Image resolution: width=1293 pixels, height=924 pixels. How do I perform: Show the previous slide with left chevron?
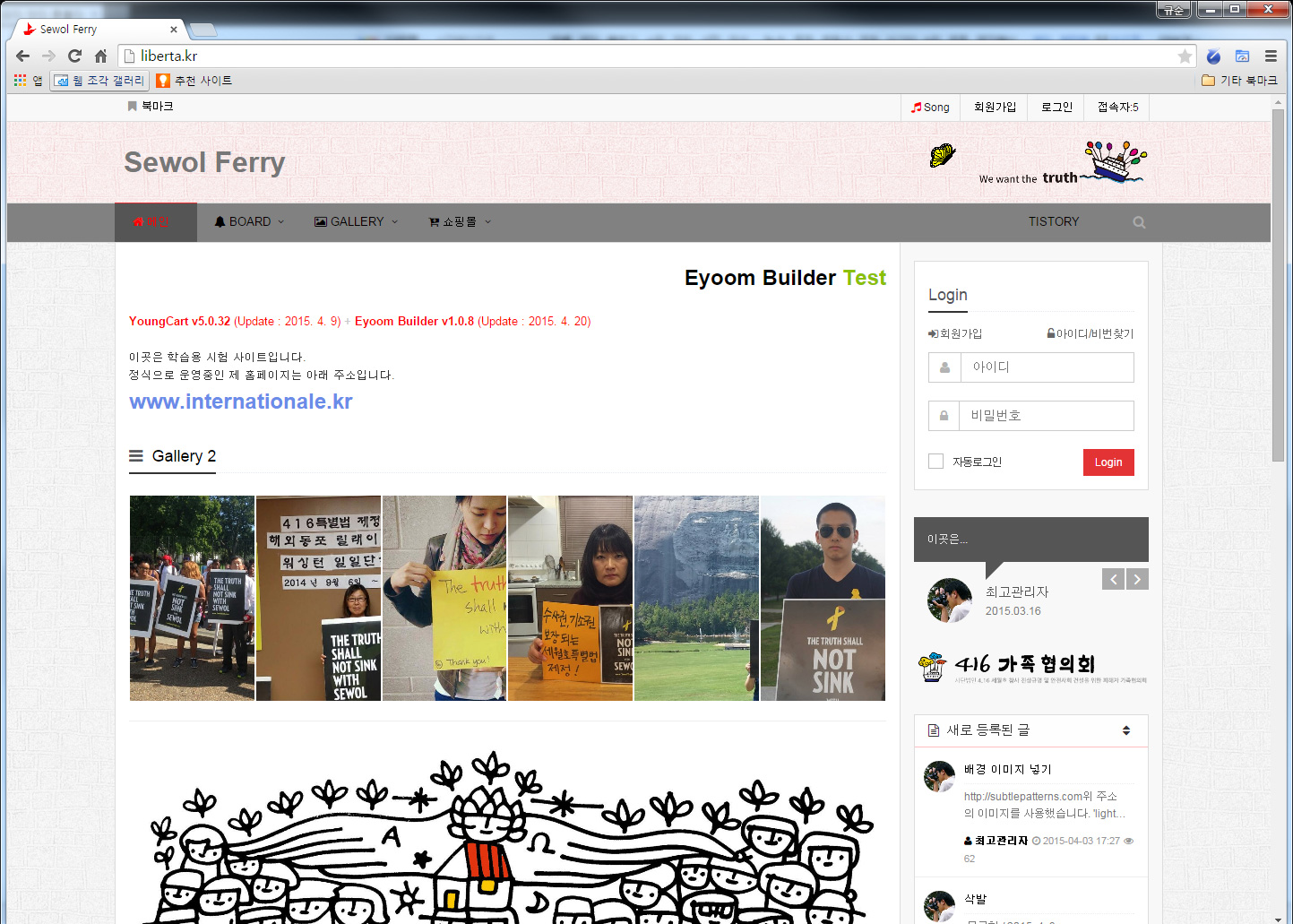pos(1113,579)
